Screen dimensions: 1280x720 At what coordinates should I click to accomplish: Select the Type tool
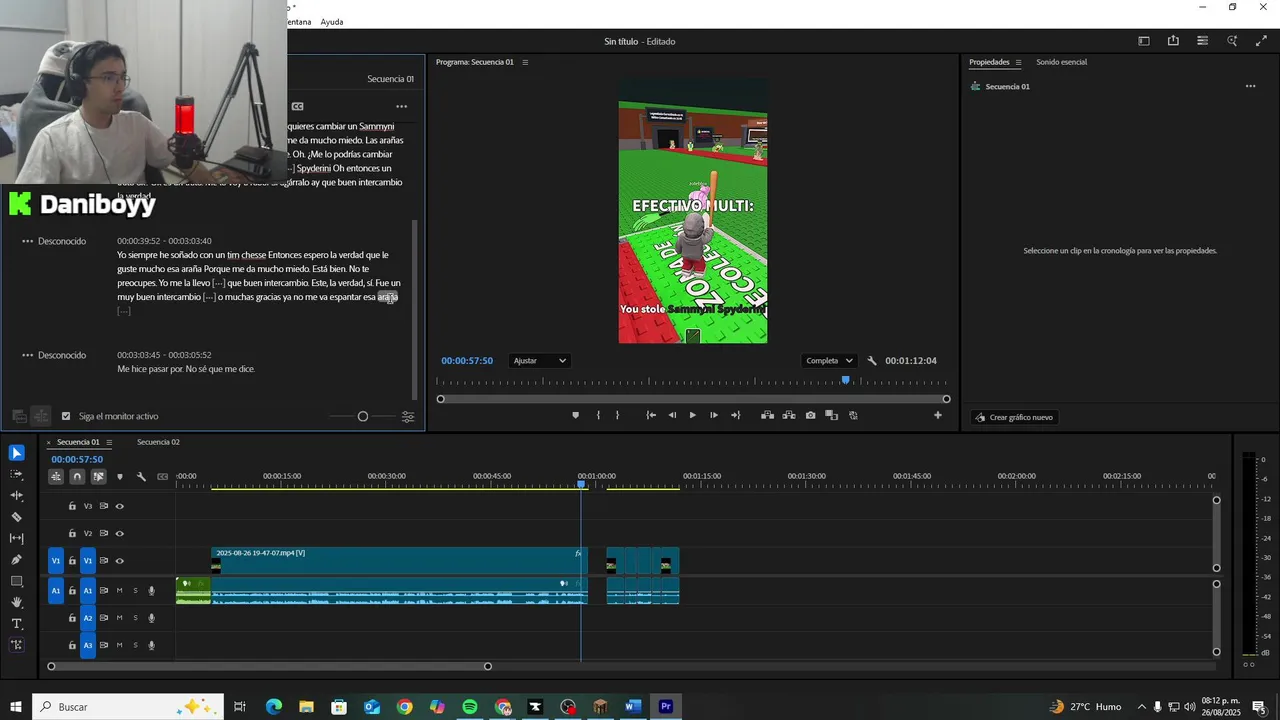click(x=16, y=624)
